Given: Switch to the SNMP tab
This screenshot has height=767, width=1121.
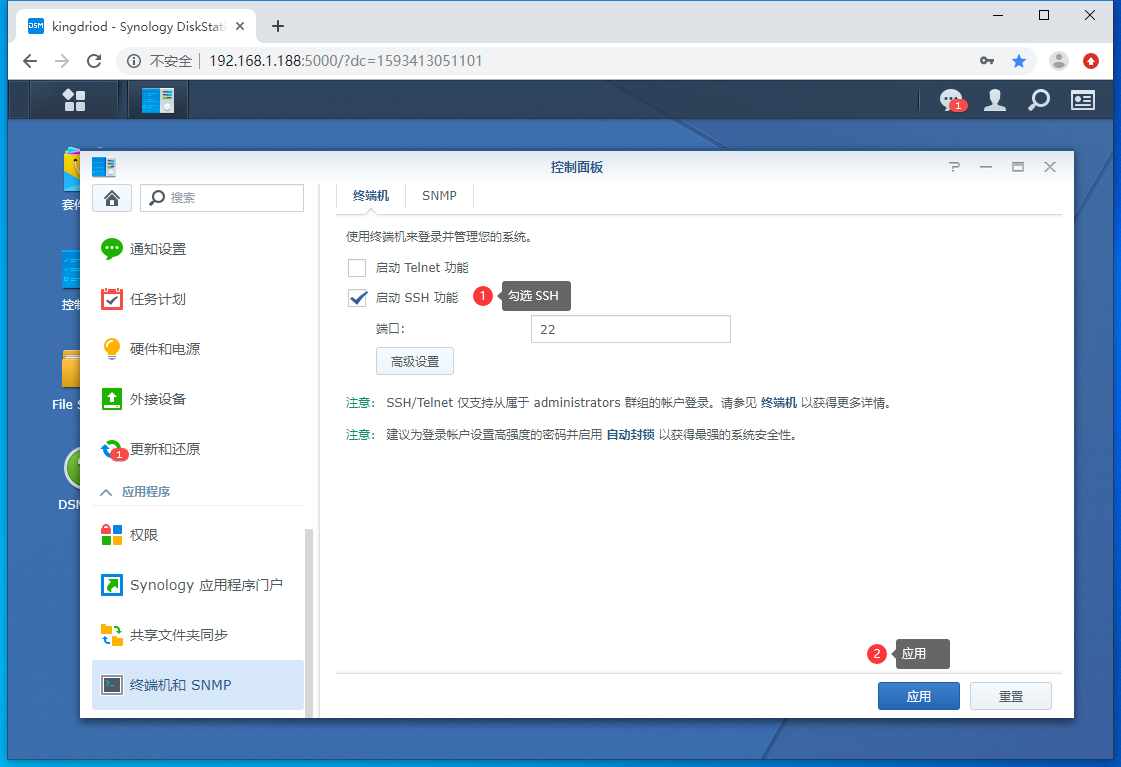Looking at the screenshot, I should [x=439, y=196].
